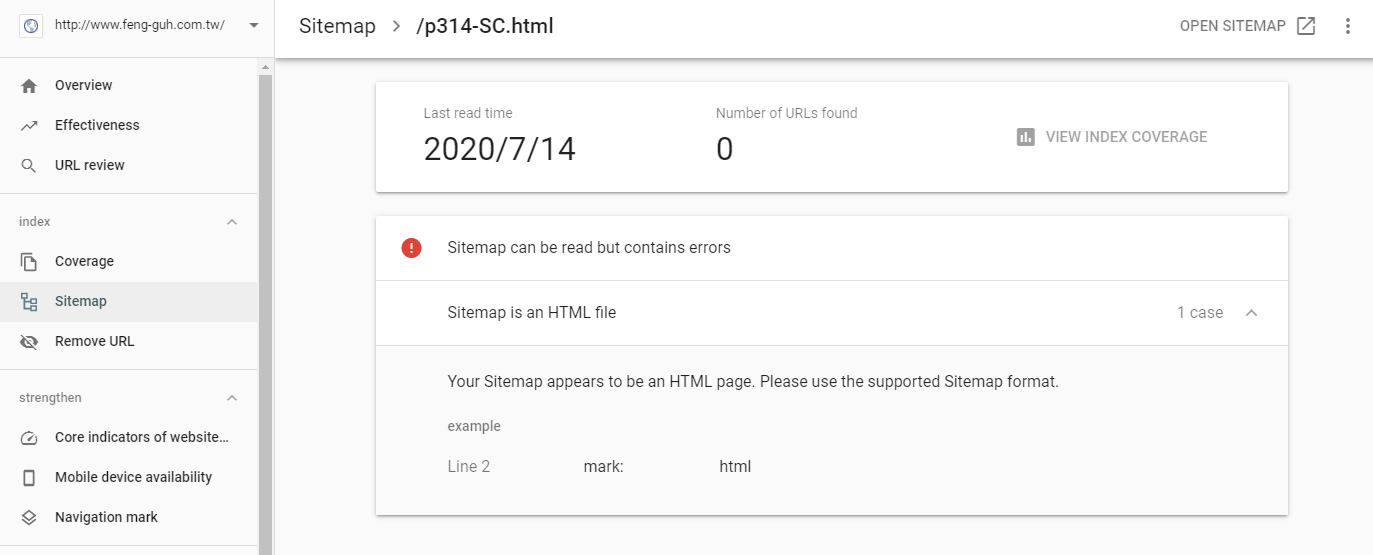Image resolution: width=1373 pixels, height=555 pixels.
Task: Click OPEN SITEMAP button
Action: [x=1248, y=26]
